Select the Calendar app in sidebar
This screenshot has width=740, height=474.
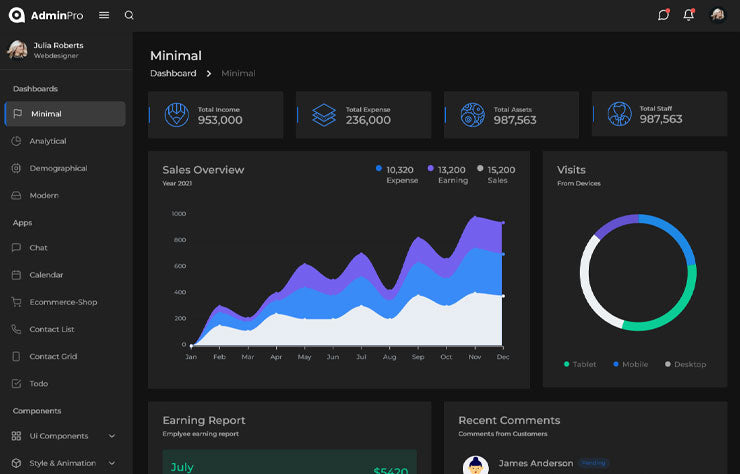point(46,275)
